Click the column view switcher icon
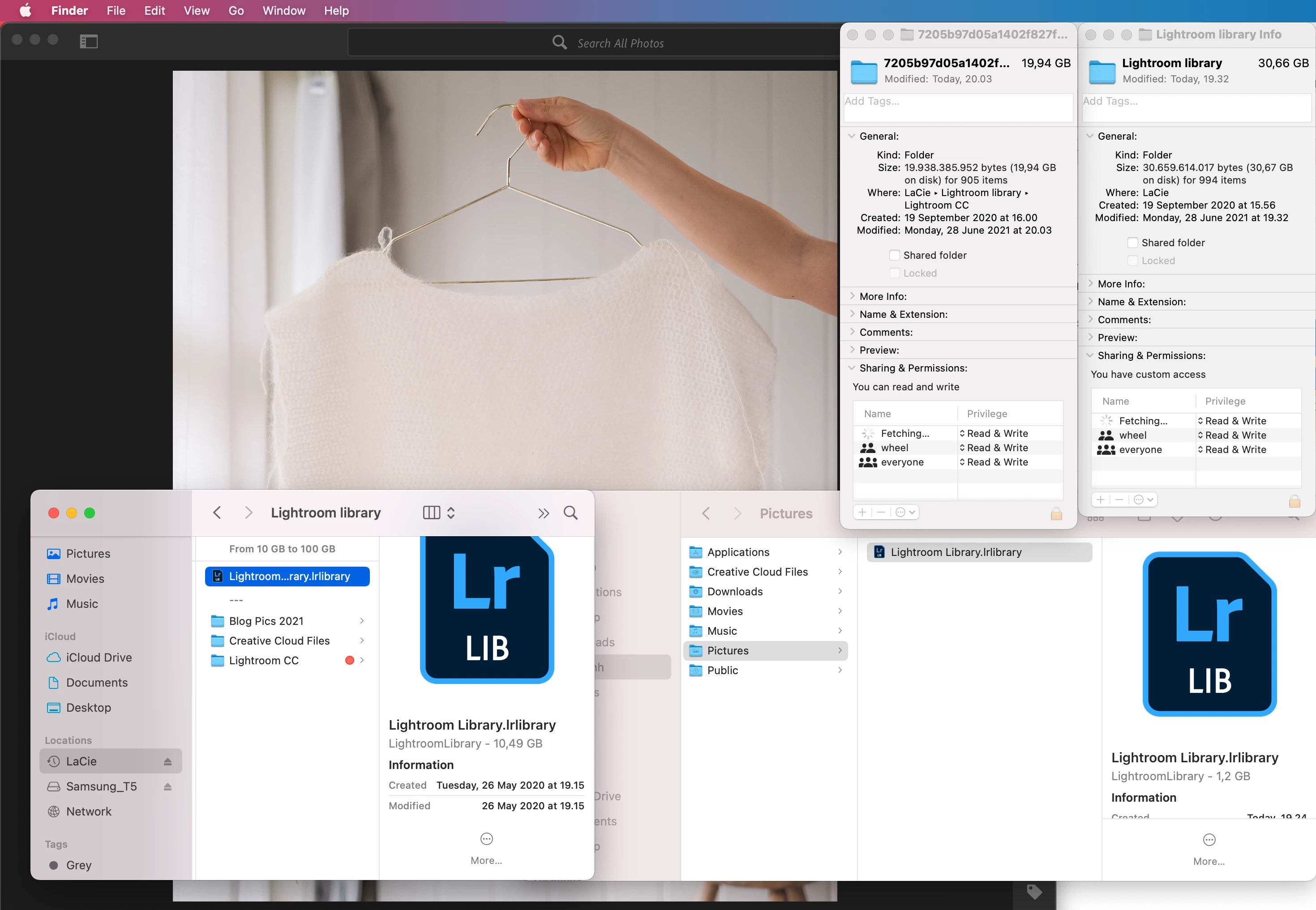This screenshot has height=910, width=1316. (x=432, y=513)
